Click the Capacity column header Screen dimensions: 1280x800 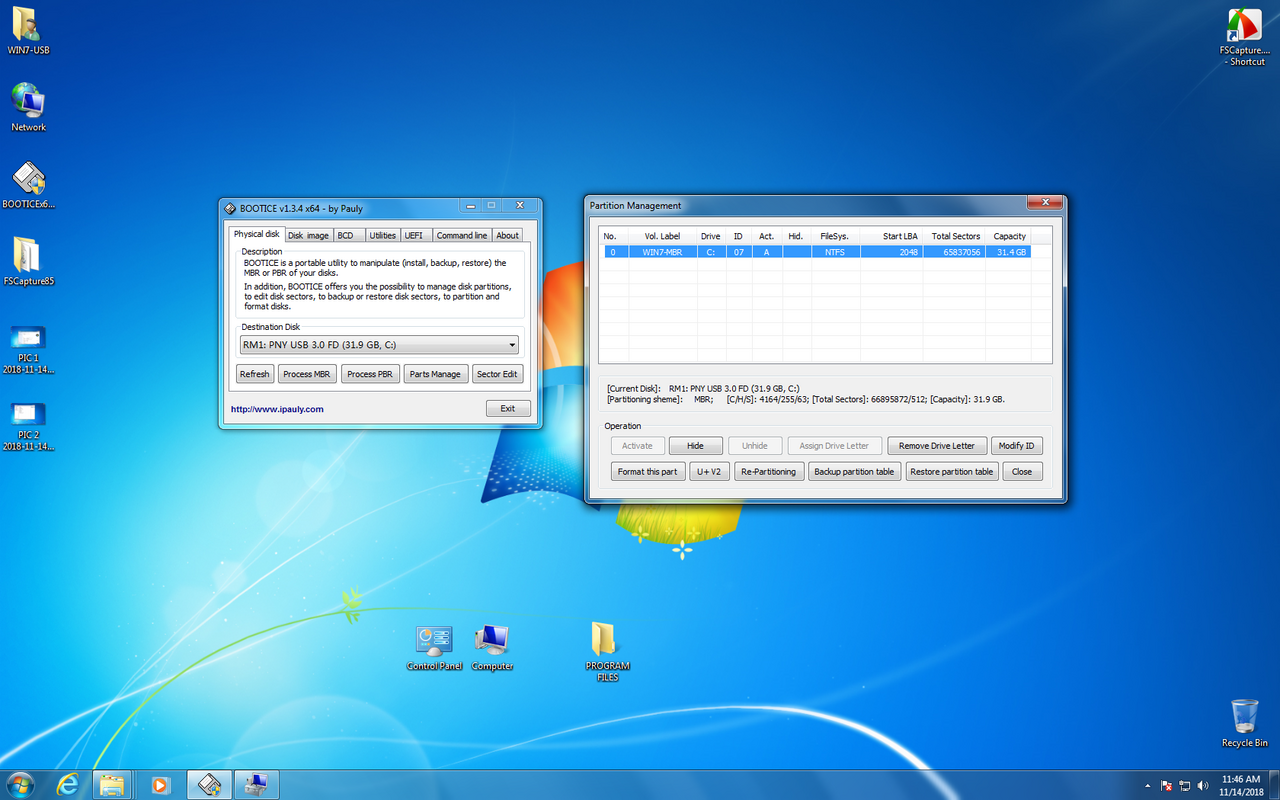(x=1009, y=236)
